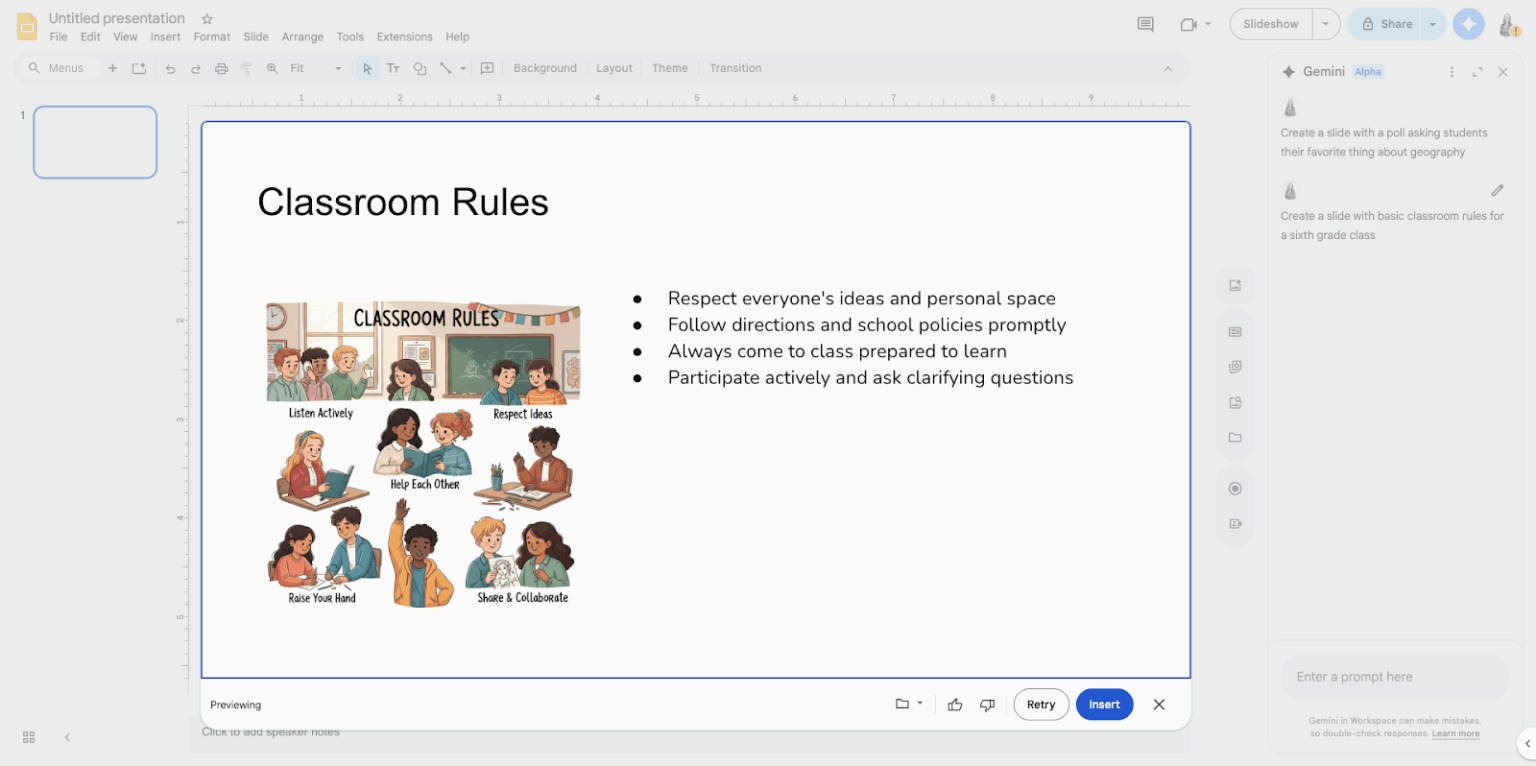This screenshot has height=766, width=1536.
Task: Insert the generated Classroom Rules slide
Action: click(1104, 704)
